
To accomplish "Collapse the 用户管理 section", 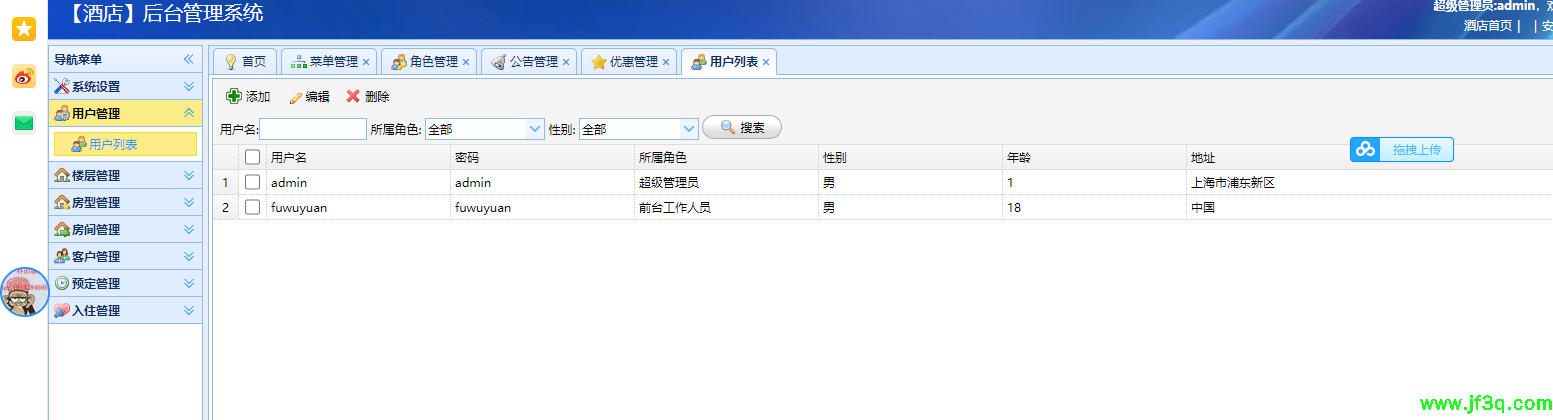I will [188, 113].
